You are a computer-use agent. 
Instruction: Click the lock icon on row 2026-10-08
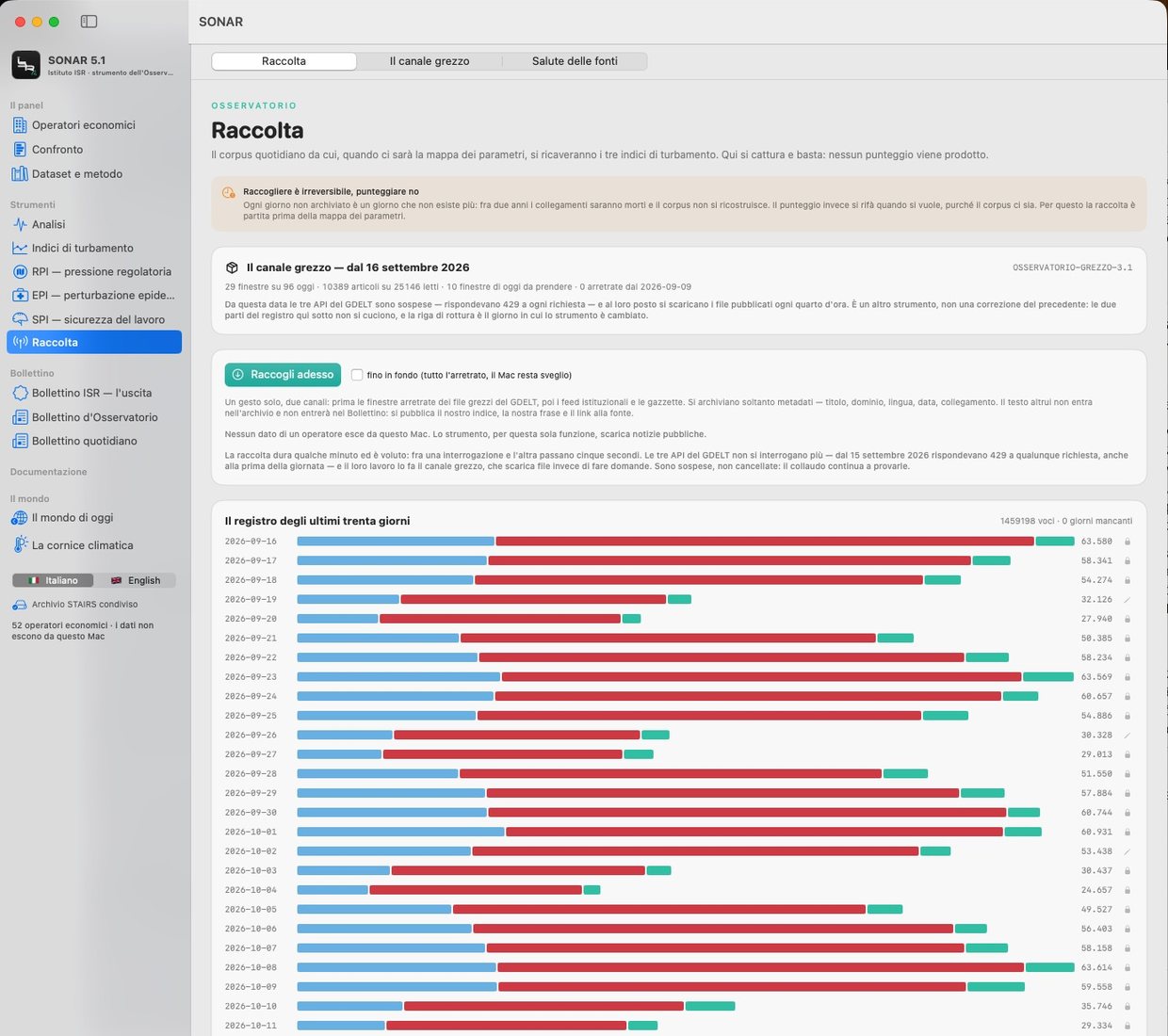coord(1127,968)
